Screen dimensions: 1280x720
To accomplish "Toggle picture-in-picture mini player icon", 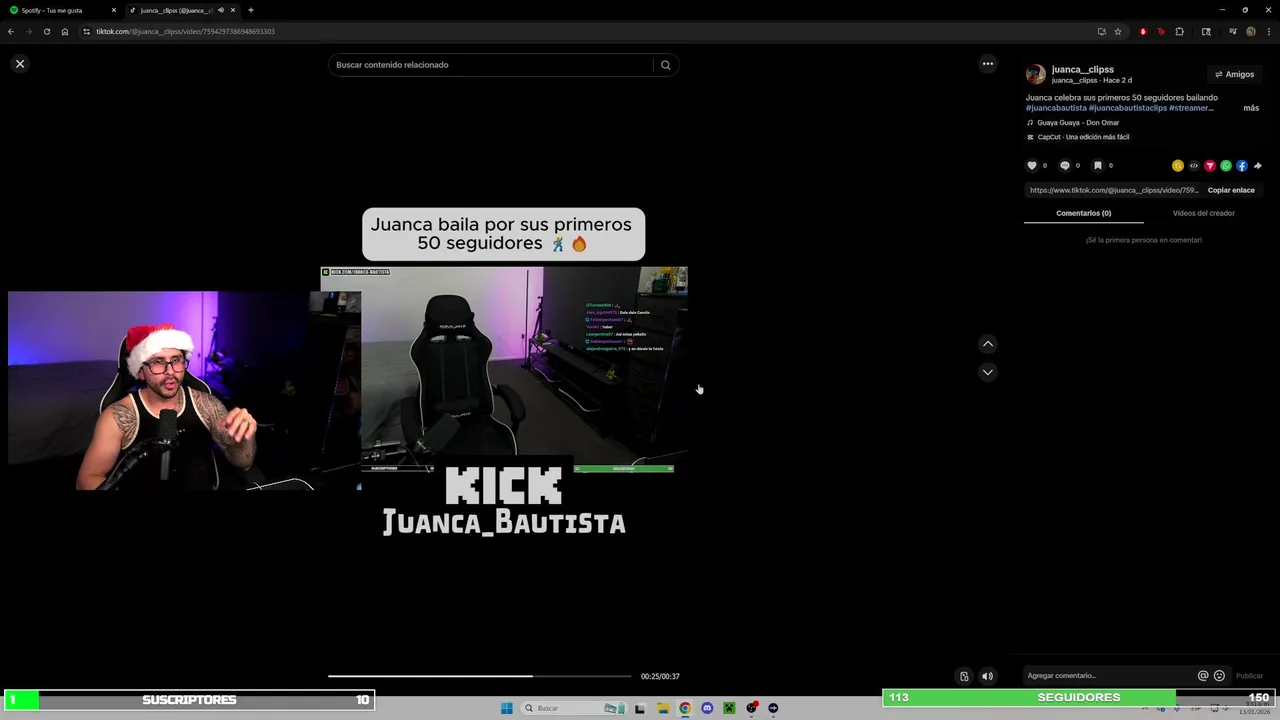I will tap(964, 676).
